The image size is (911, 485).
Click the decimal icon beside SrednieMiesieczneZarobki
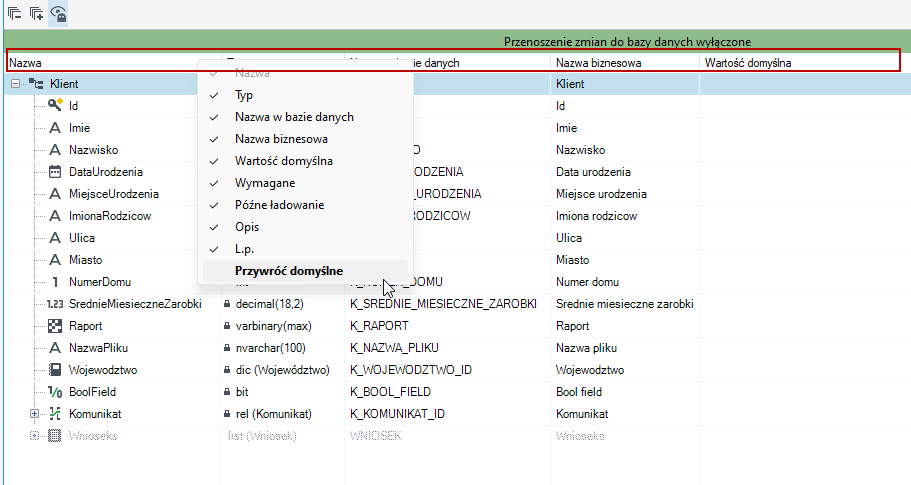[55, 304]
